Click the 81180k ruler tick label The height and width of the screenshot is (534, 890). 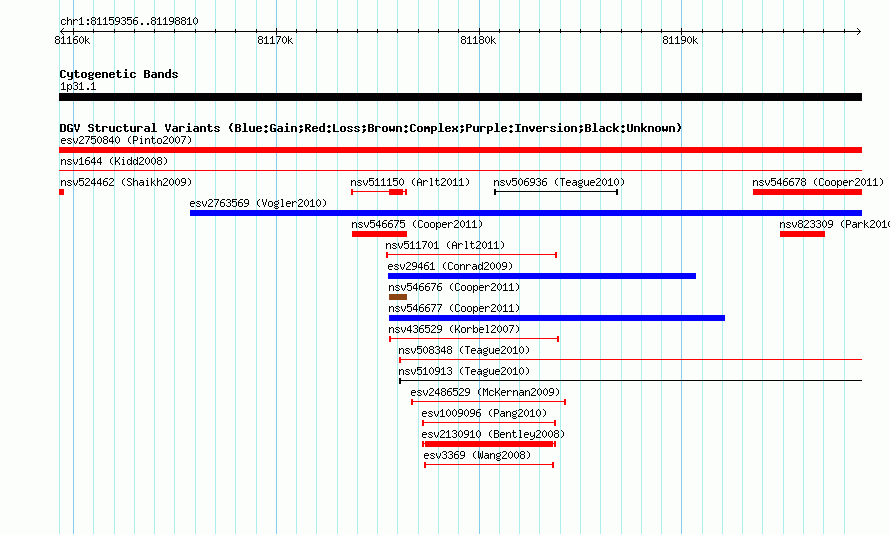point(478,40)
